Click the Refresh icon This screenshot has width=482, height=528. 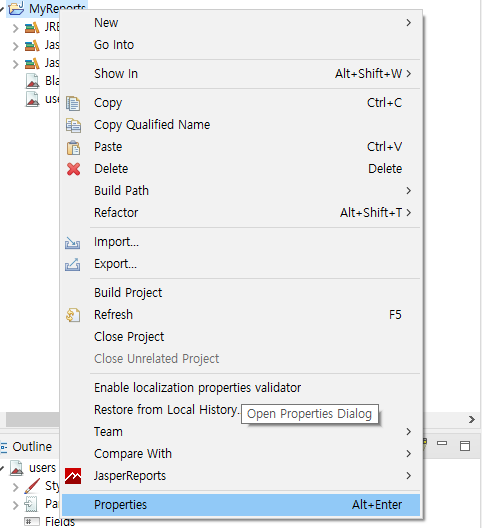[73, 315]
